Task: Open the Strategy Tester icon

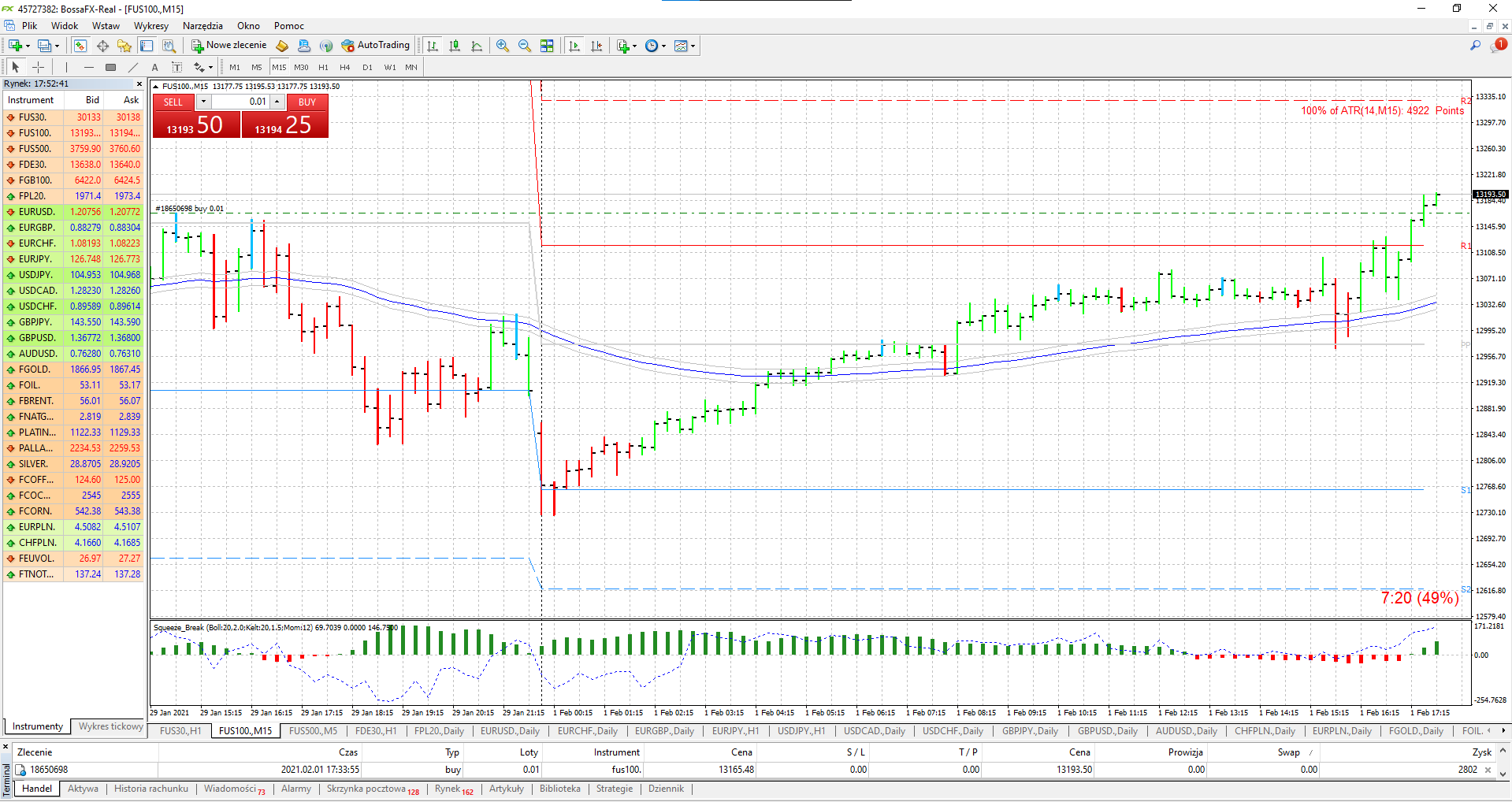Action: pyautogui.click(x=169, y=46)
